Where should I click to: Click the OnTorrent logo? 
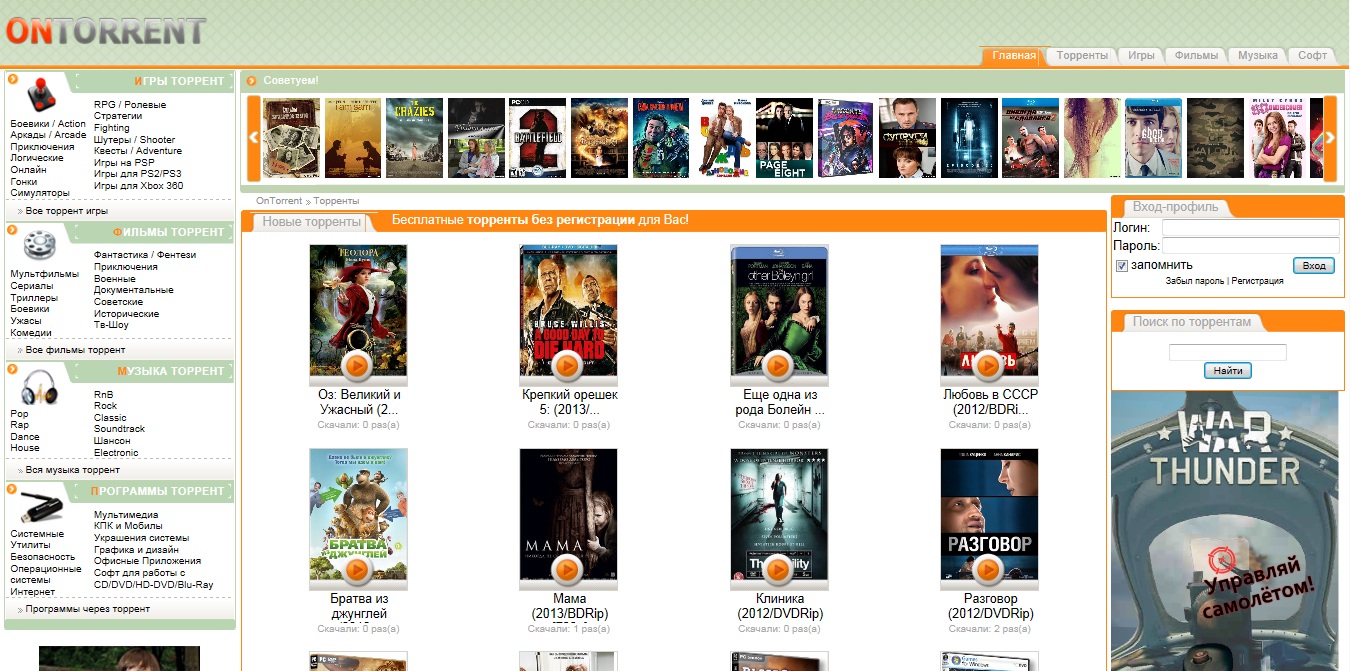pos(105,30)
